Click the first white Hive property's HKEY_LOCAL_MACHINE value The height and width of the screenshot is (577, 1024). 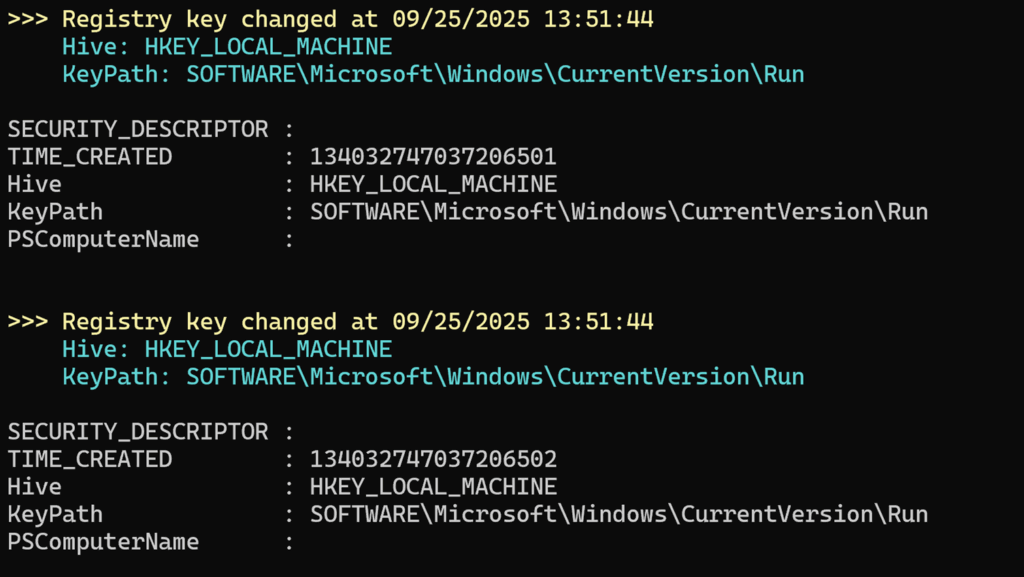tap(433, 185)
